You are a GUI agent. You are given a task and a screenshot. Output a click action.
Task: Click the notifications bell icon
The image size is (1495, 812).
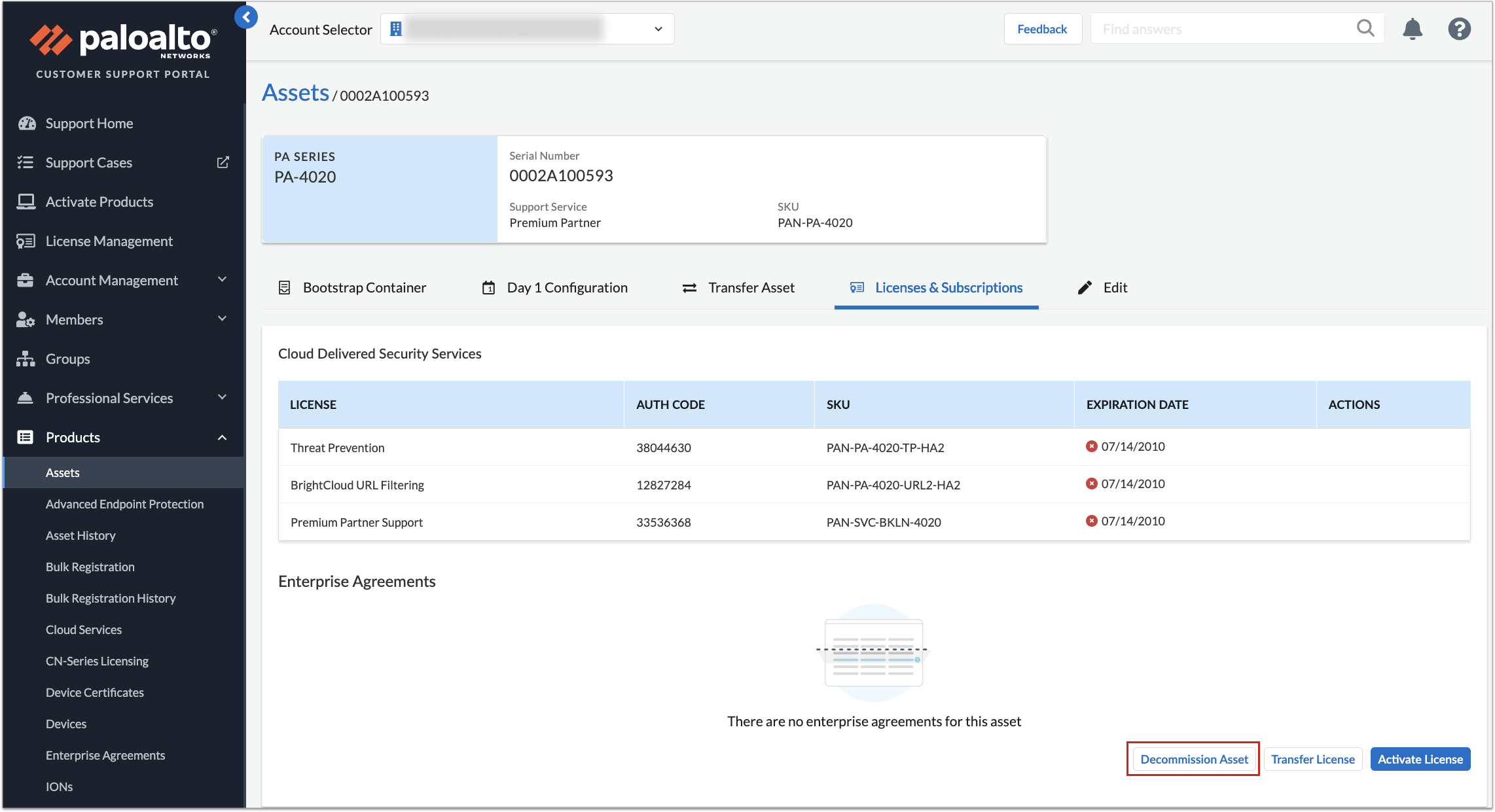1412,29
